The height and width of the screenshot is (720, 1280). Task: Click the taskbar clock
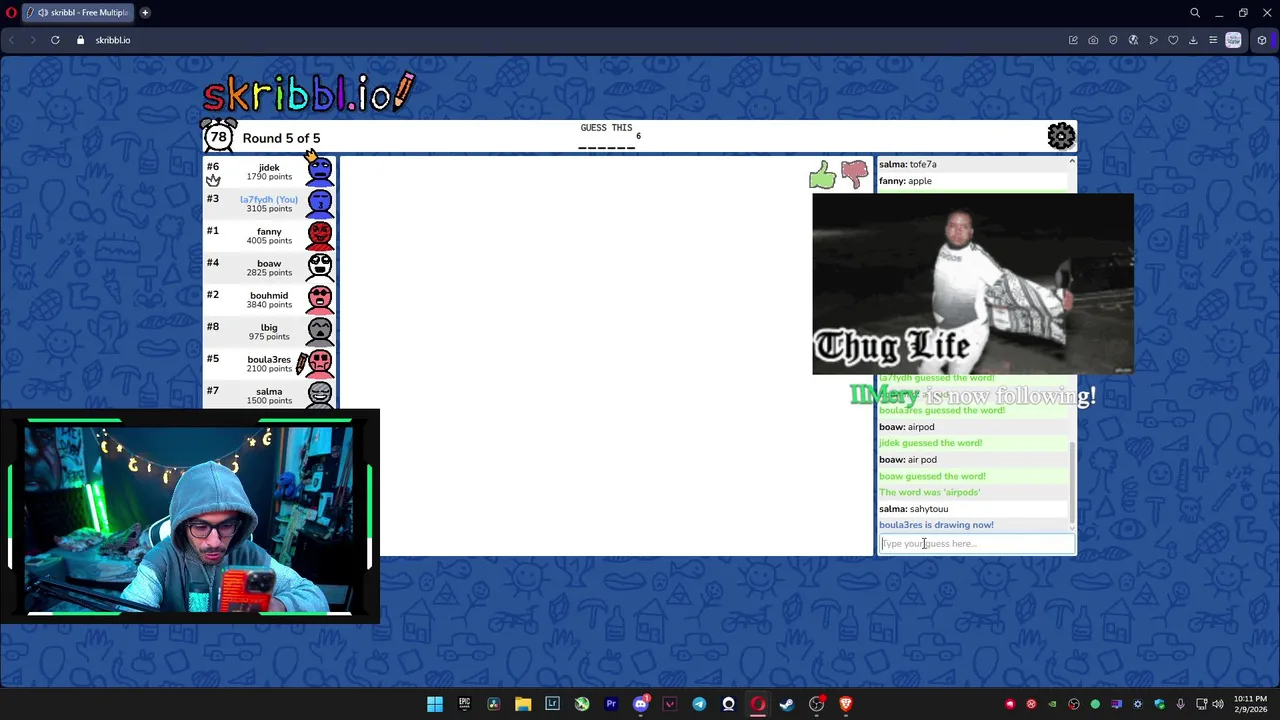point(1250,704)
